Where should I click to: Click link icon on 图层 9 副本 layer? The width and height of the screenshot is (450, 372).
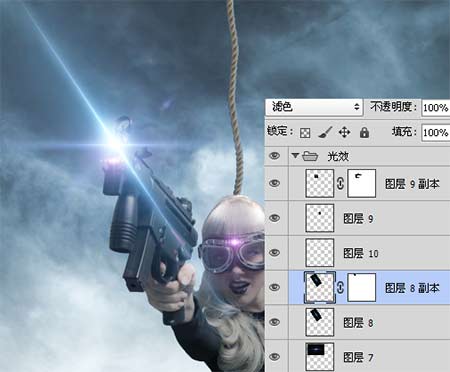340,184
